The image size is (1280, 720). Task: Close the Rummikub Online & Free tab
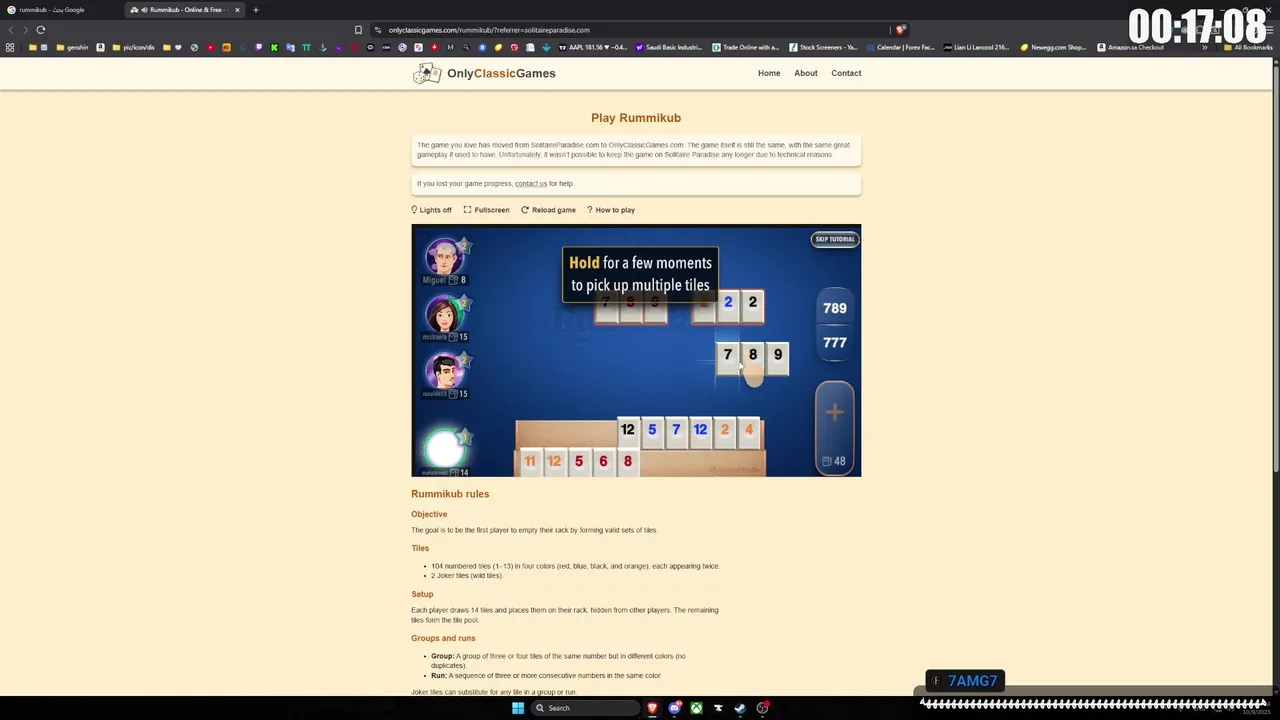tap(237, 10)
